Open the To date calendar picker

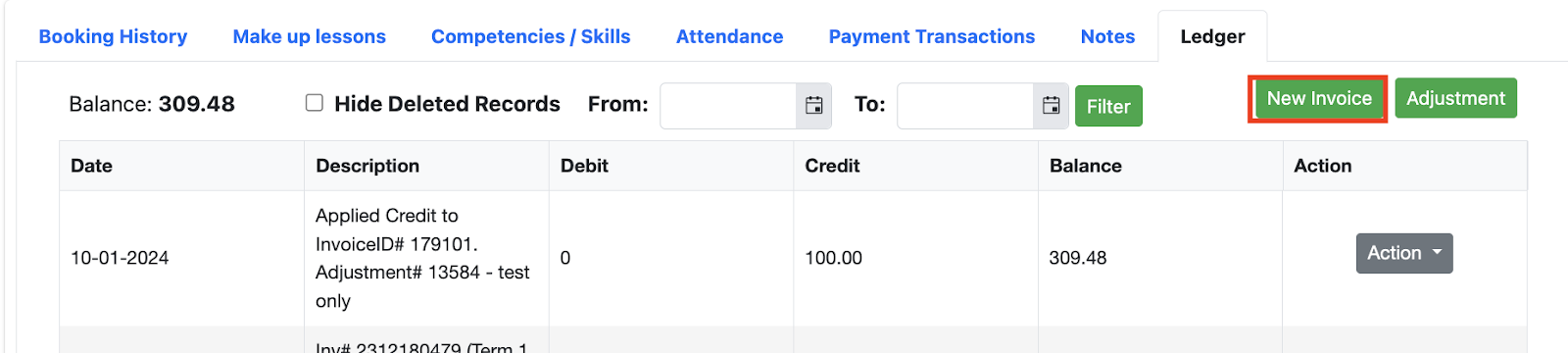click(1051, 106)
